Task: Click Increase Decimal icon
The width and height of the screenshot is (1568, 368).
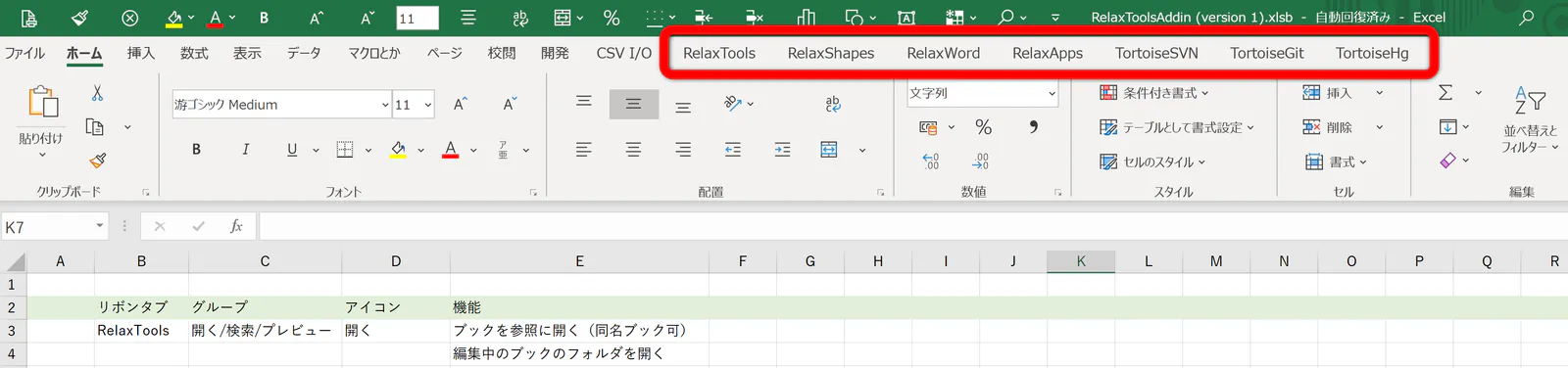Action: tap(931, 161)
